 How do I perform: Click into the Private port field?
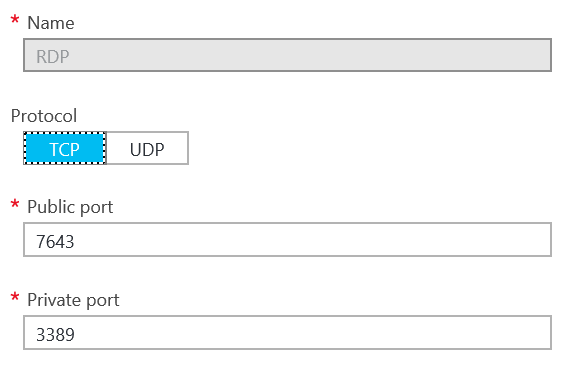287,333
